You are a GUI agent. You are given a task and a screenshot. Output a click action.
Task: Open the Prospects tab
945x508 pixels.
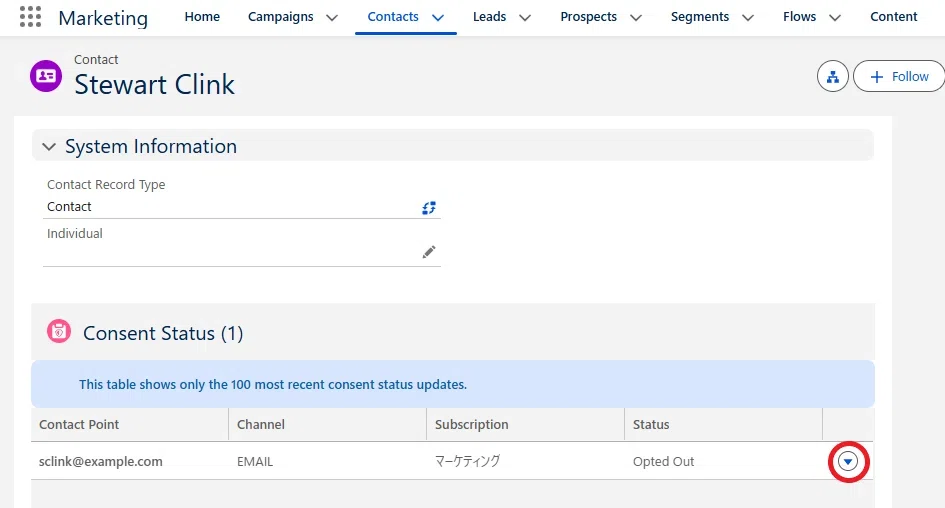(588, 17)
